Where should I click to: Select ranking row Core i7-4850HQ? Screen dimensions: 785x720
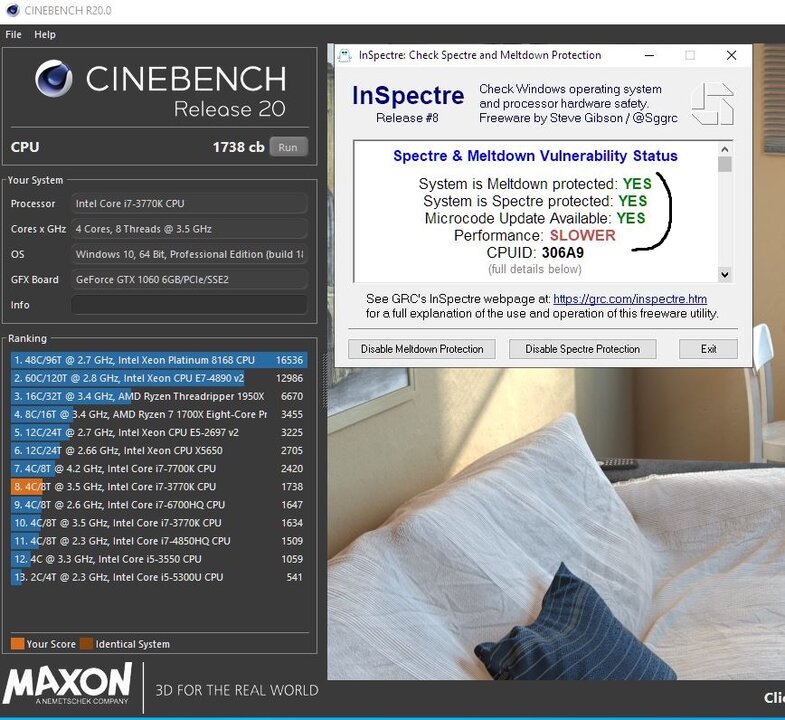159,541
